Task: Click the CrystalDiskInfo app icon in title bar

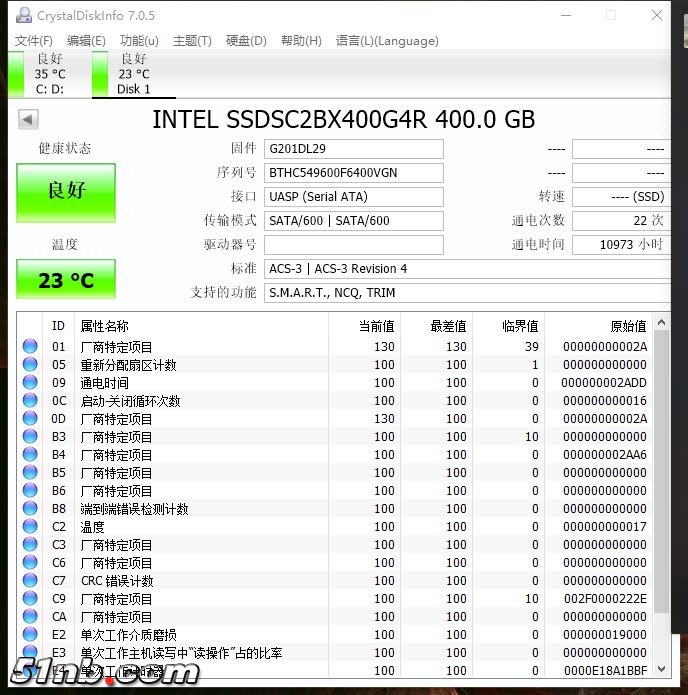Action: coord(23,16)
